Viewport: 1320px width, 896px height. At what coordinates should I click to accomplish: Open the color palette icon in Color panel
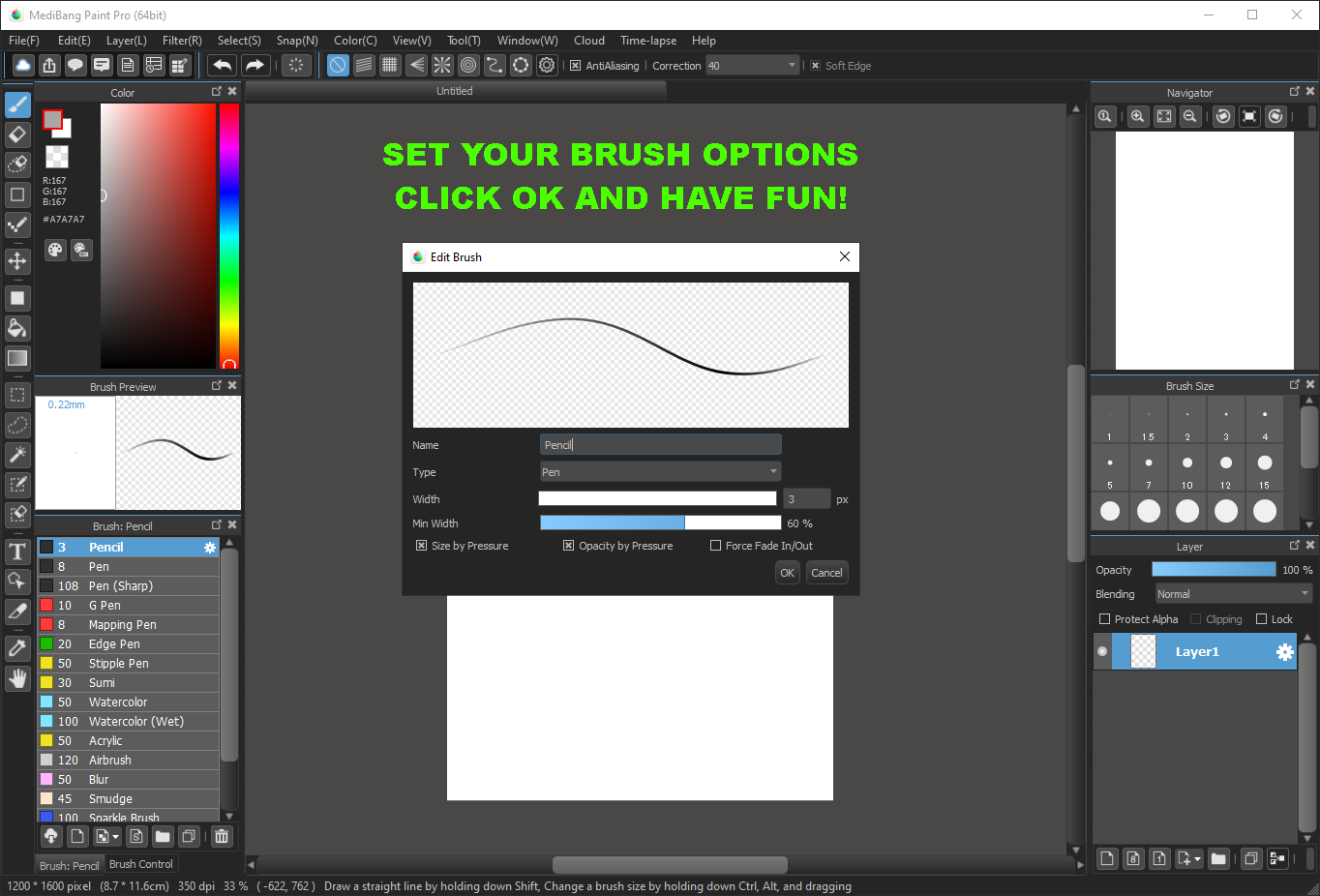tap(55, 250)
